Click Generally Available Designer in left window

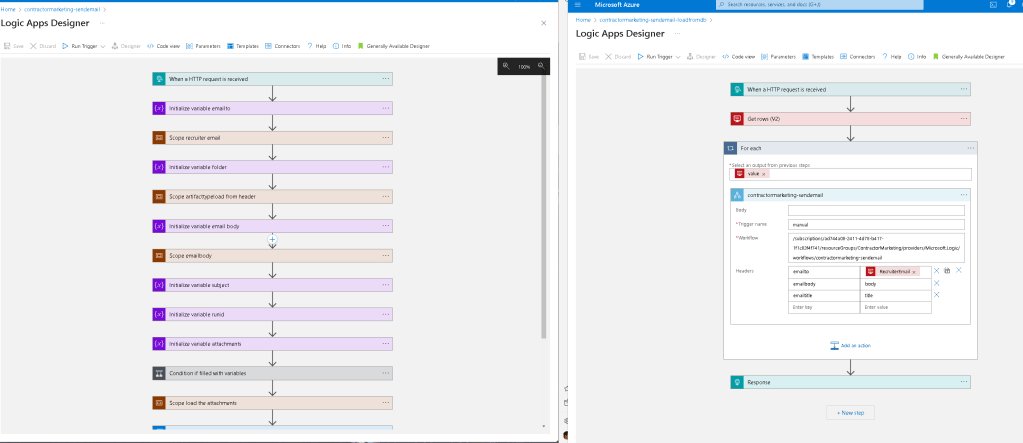click(x=393, y=46)
